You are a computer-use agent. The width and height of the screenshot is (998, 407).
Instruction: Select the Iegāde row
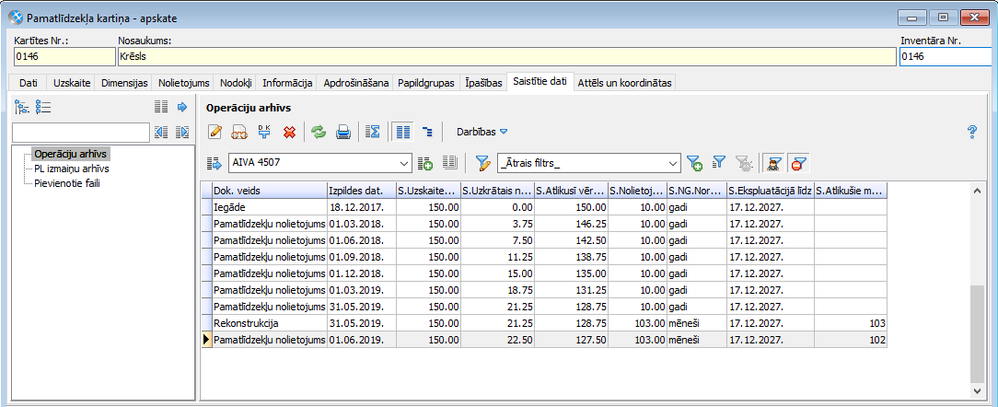coord(544,207)
